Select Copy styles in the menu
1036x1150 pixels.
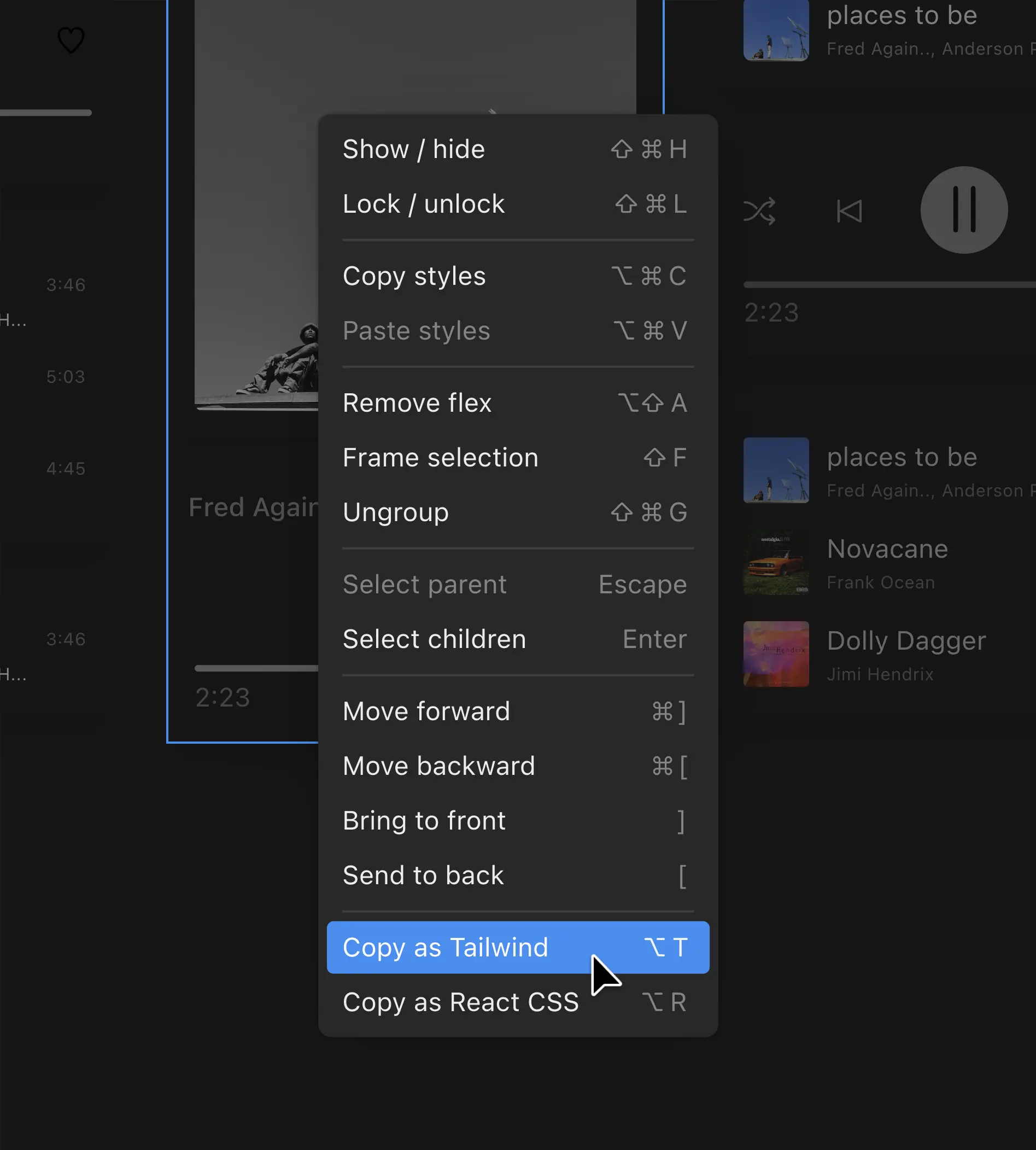(518, 276)
